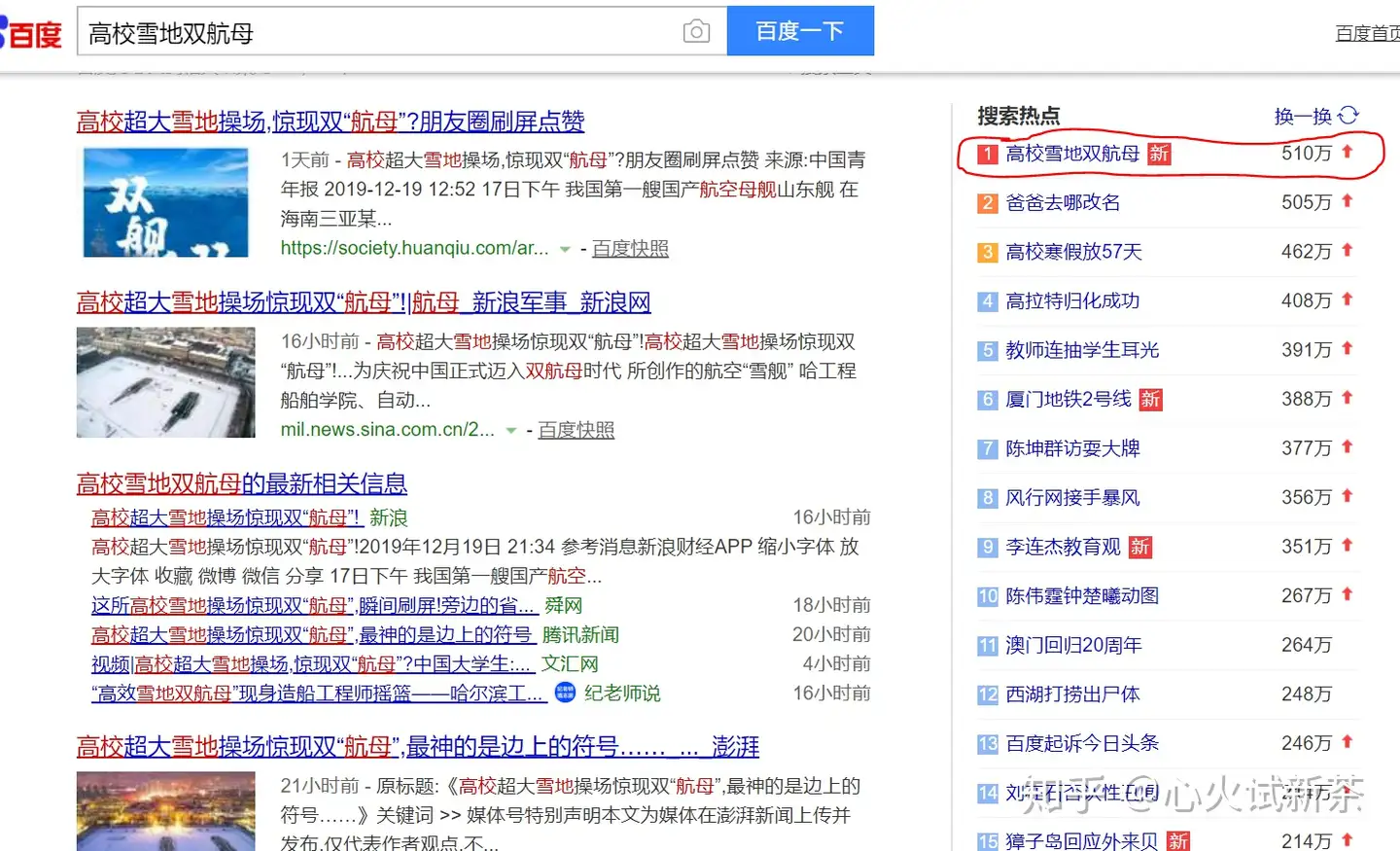Screen dimensions: 1400x851
Task: Open the society.huanqiu.com URL link
Action: (x=415, y=248)
